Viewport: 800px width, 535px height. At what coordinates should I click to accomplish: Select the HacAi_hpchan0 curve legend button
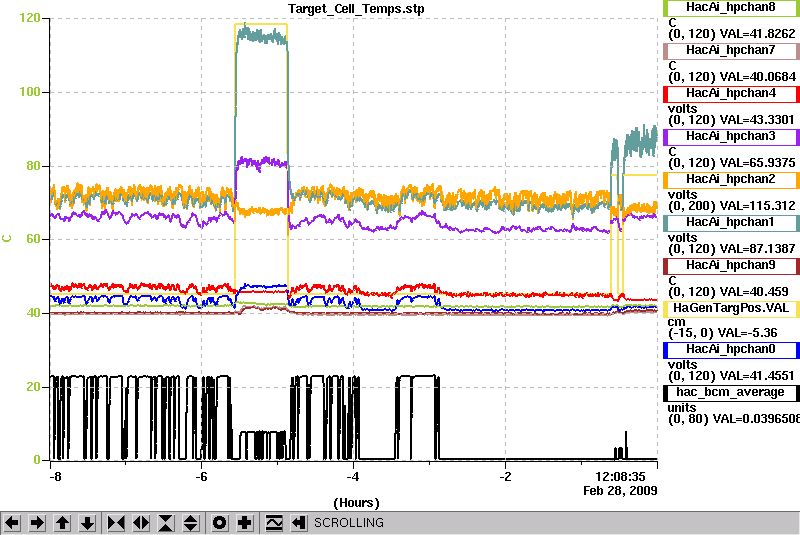731,350
